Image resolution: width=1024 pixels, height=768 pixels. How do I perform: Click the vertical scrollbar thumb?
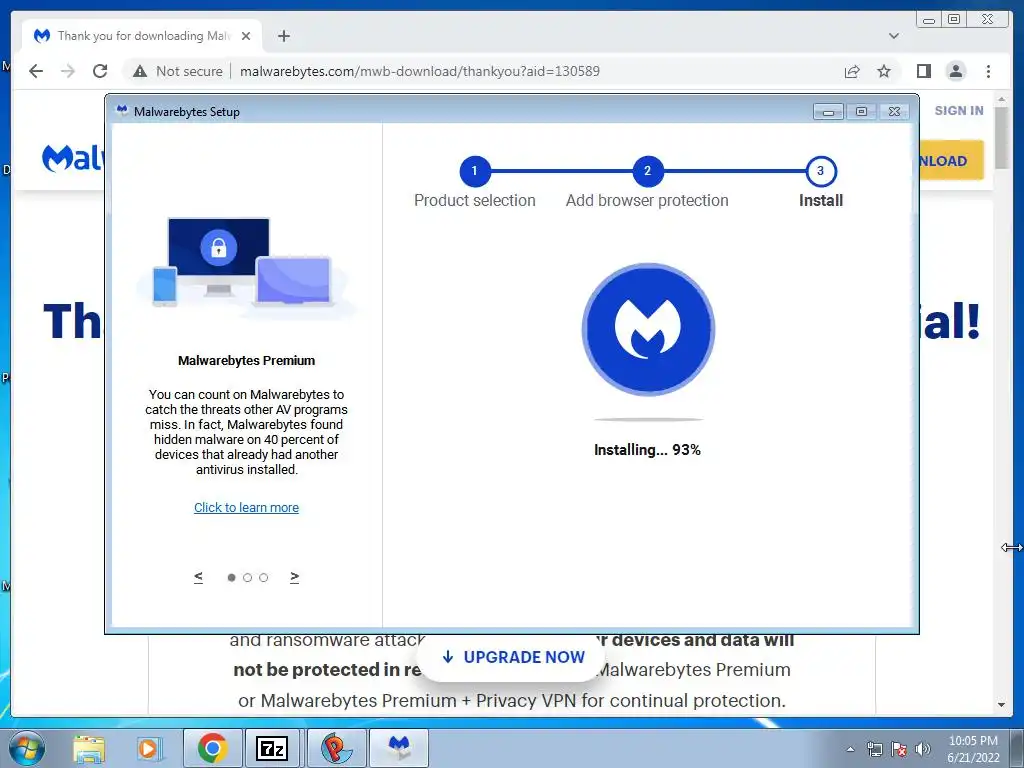[1001, 138]
